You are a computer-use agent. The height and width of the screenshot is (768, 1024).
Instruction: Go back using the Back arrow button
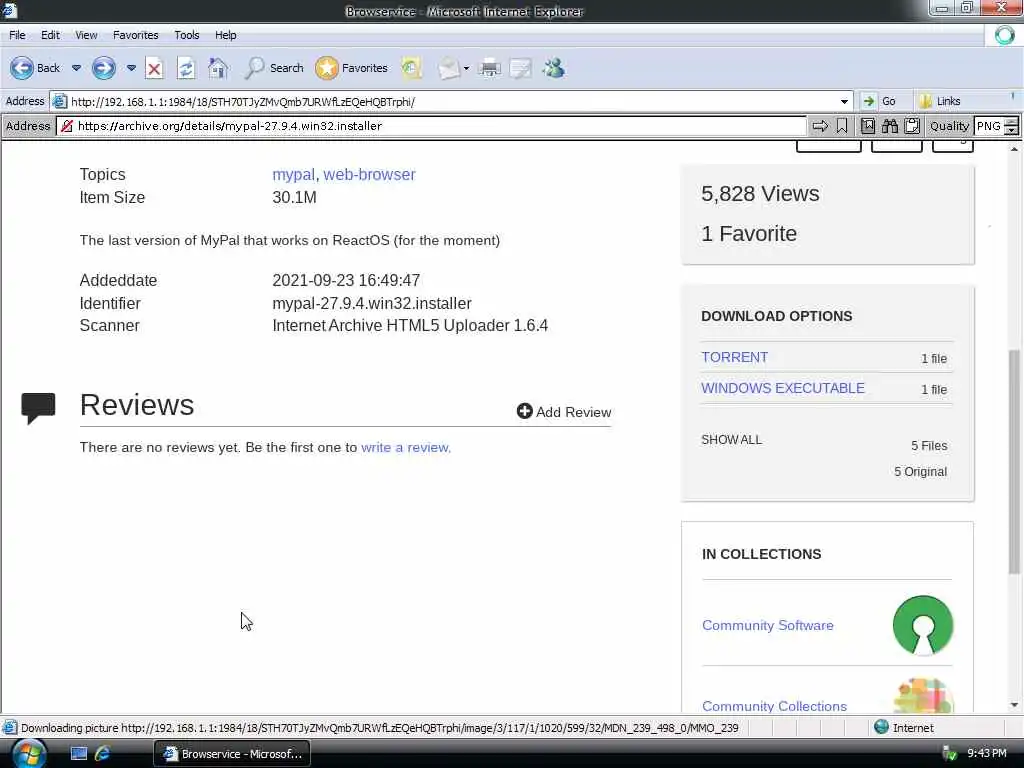point(22,68)
